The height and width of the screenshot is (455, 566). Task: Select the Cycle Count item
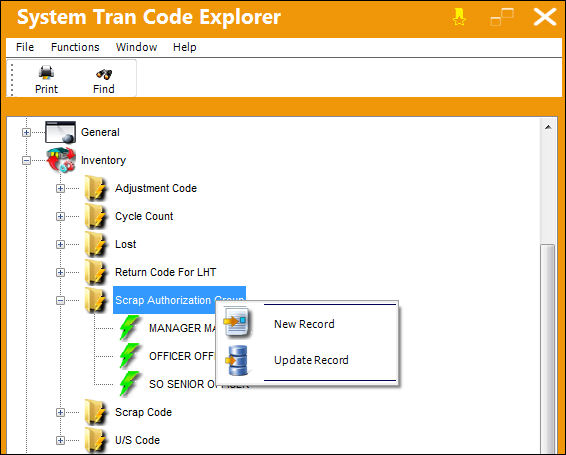tap(144, 216)
